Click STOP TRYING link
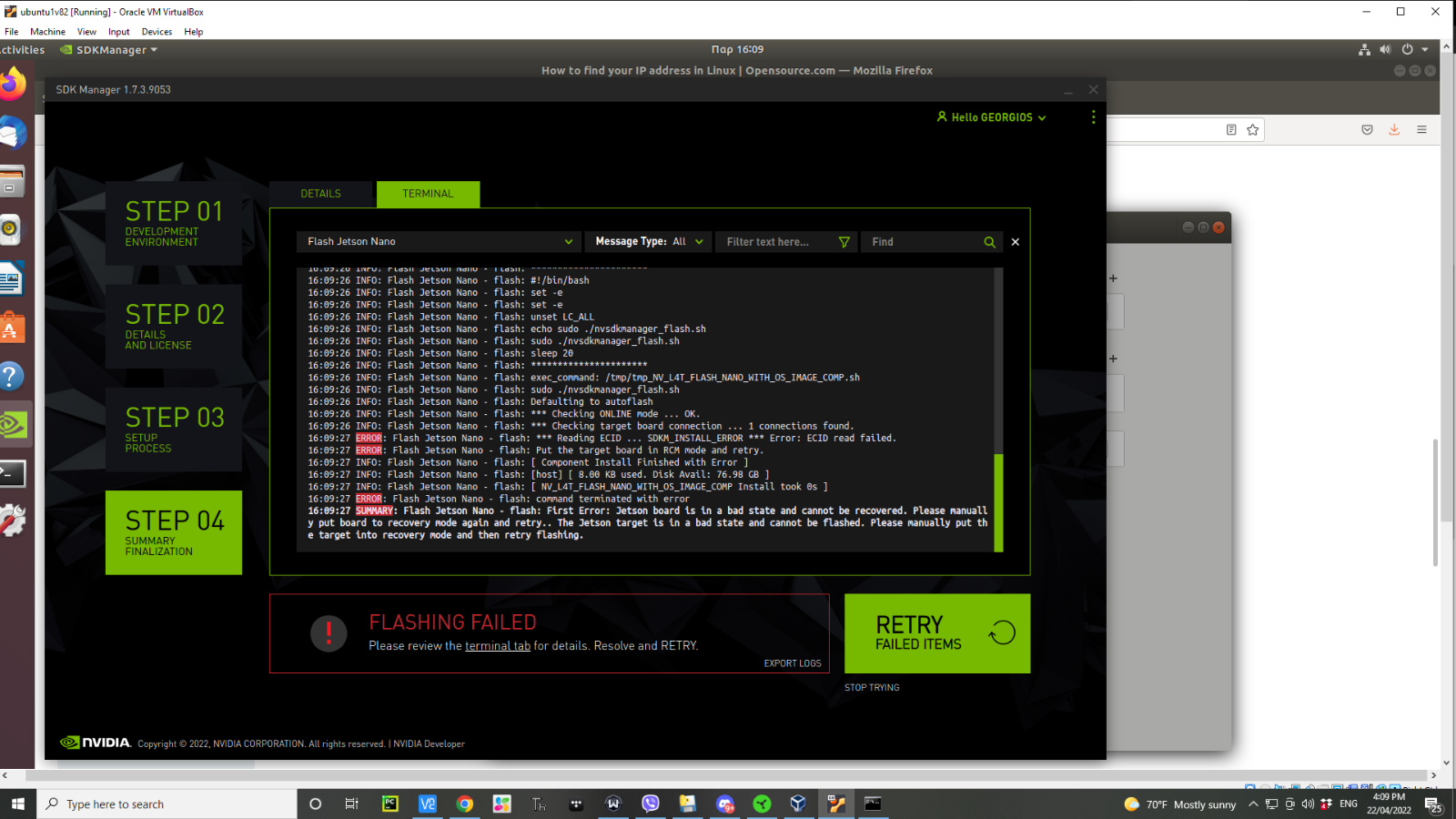The image size is (1456, 819). (872, 688)
